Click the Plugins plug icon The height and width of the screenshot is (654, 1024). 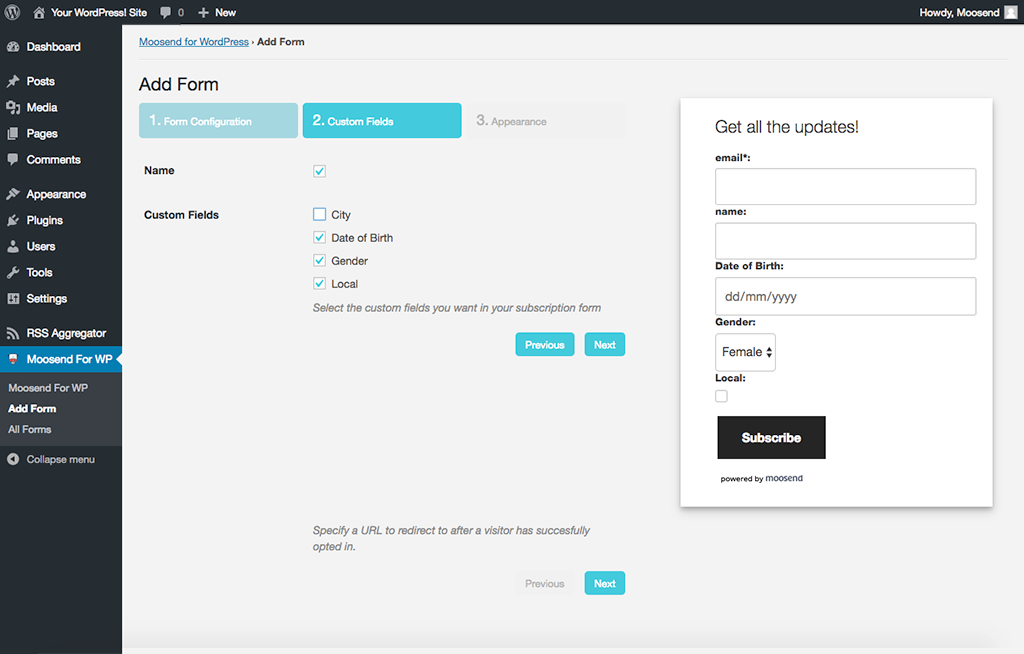pyautogui.click(x=13, y=220)
